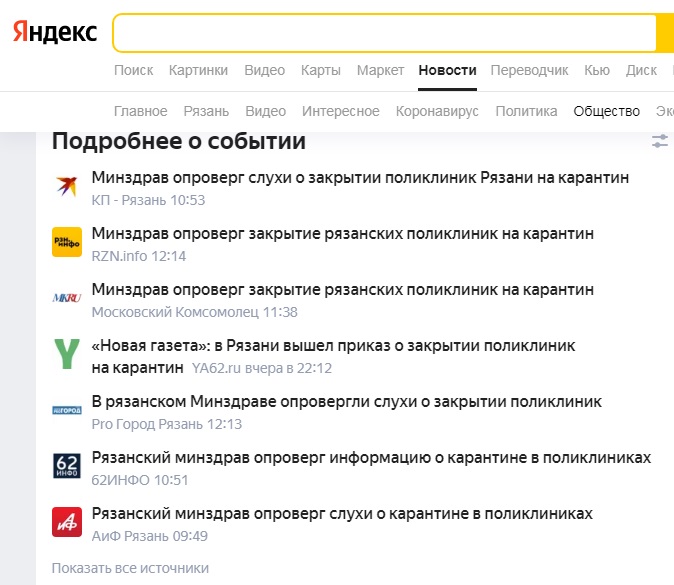This screenshot has width=674, height=585.
Task: Click the Подробнее о событии heading
Action: click(x=179, y=141)
